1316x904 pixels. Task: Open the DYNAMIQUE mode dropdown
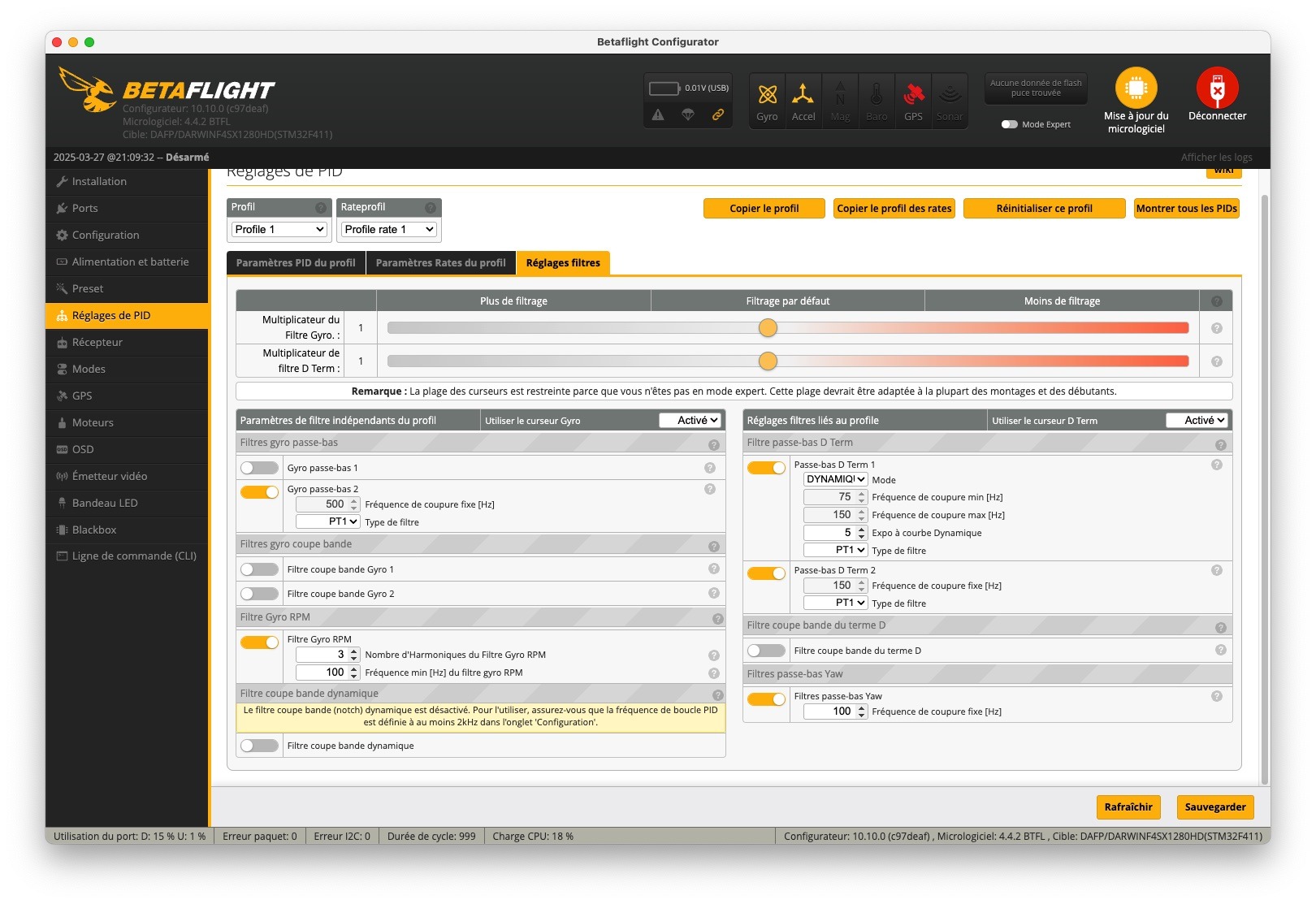coord(836,479)
